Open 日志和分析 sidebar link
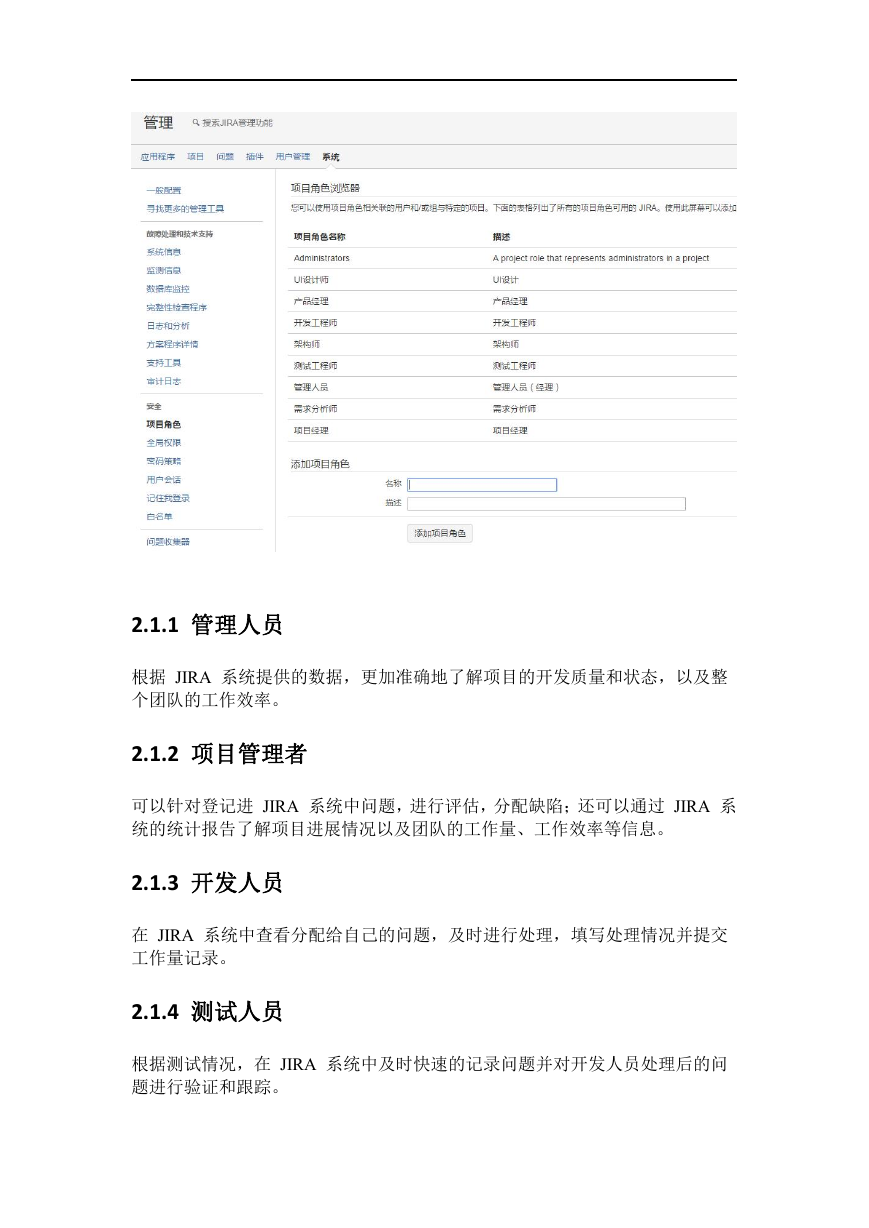The width and height of the screenshot is (869, 1228). point(168,325)
